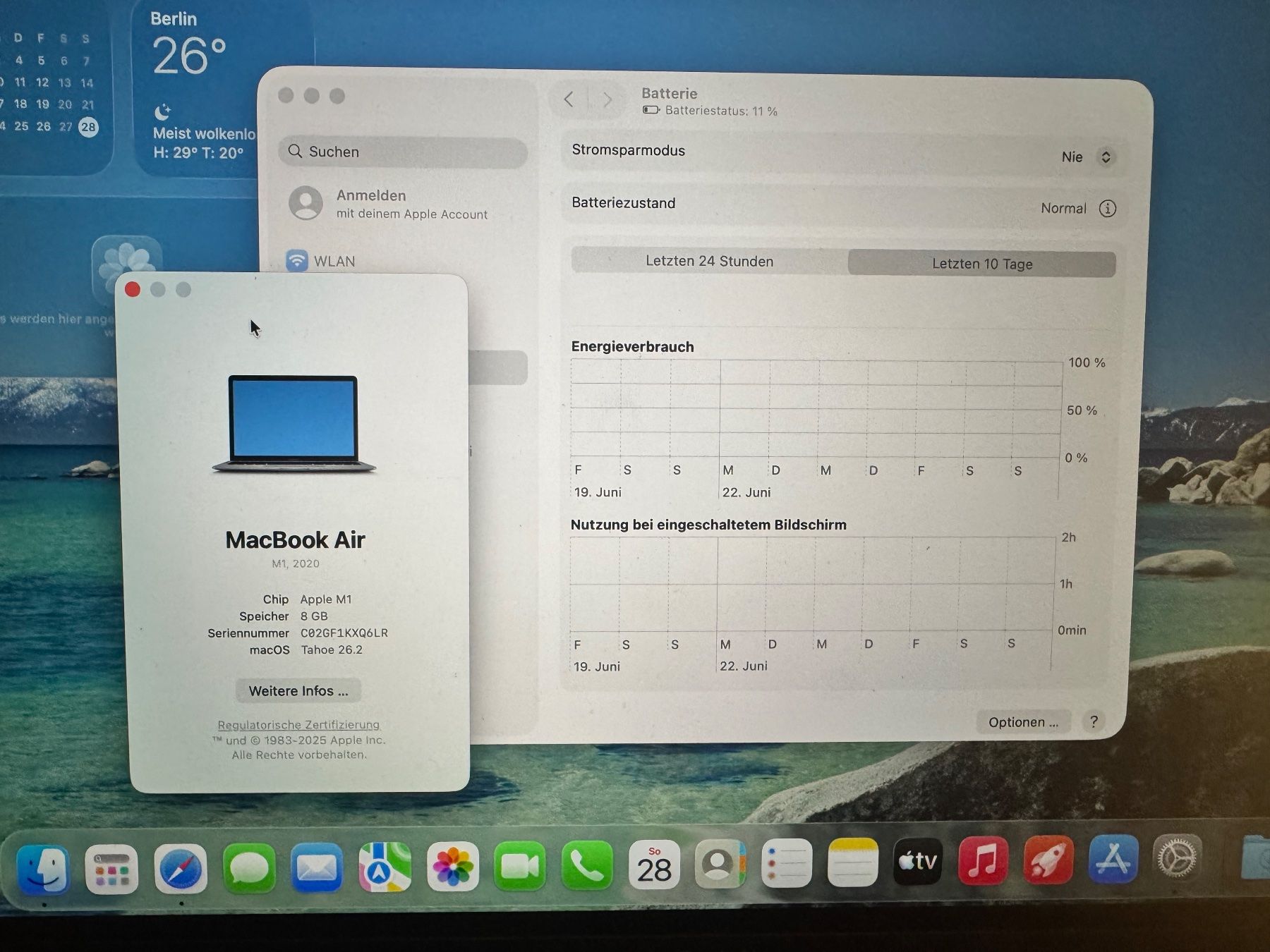Open Launchpad apps icon in Dock
The image size is (1270, 952).
(111, 869)
